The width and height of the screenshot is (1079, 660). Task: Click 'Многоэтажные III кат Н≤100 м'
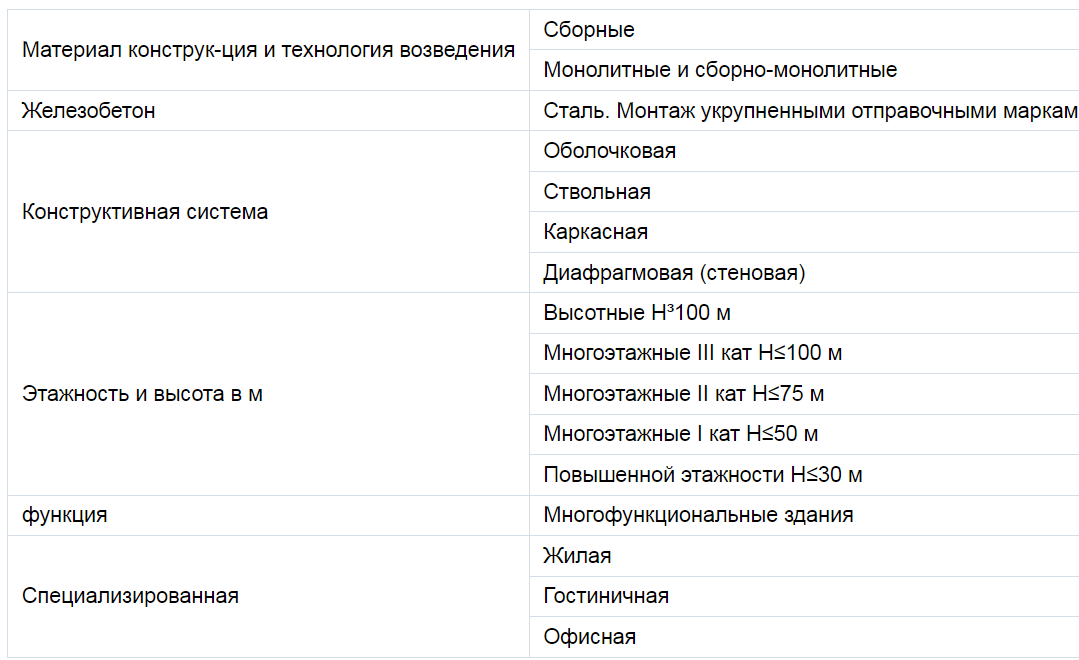coord(804,353)
